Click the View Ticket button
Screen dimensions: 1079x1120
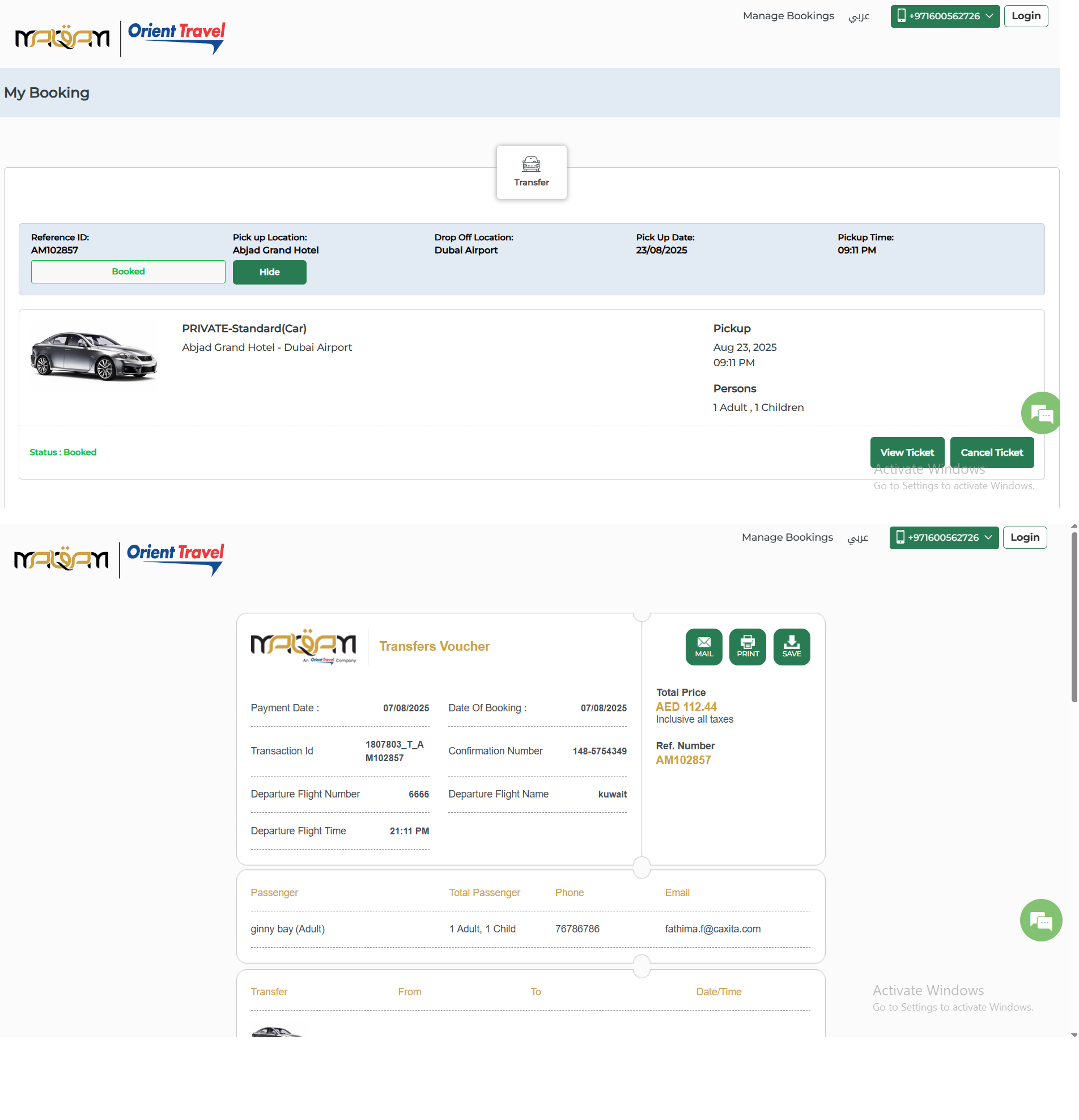tap(907, 452)
